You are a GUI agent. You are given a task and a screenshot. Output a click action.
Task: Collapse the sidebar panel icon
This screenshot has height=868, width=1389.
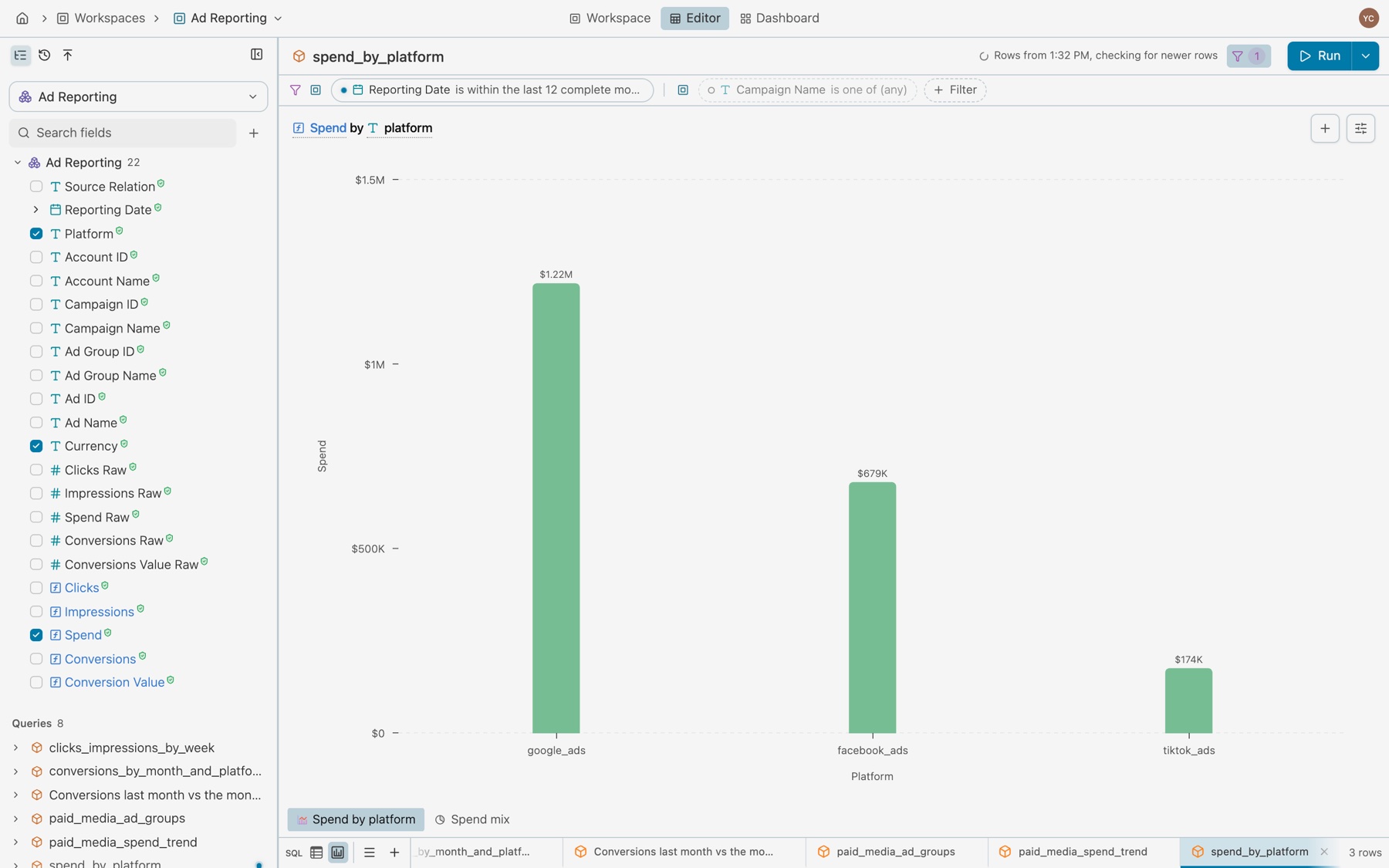[257, 54]
